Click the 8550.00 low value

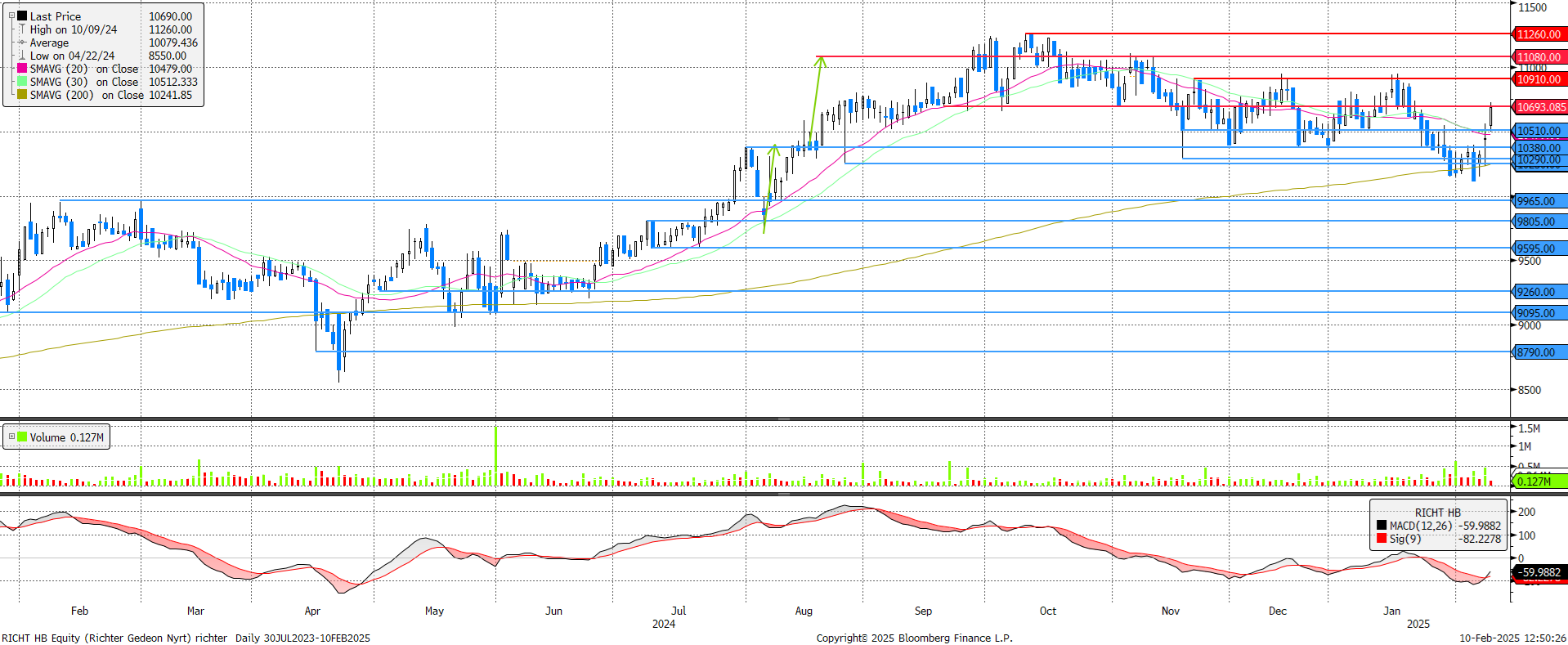point(168,56)
